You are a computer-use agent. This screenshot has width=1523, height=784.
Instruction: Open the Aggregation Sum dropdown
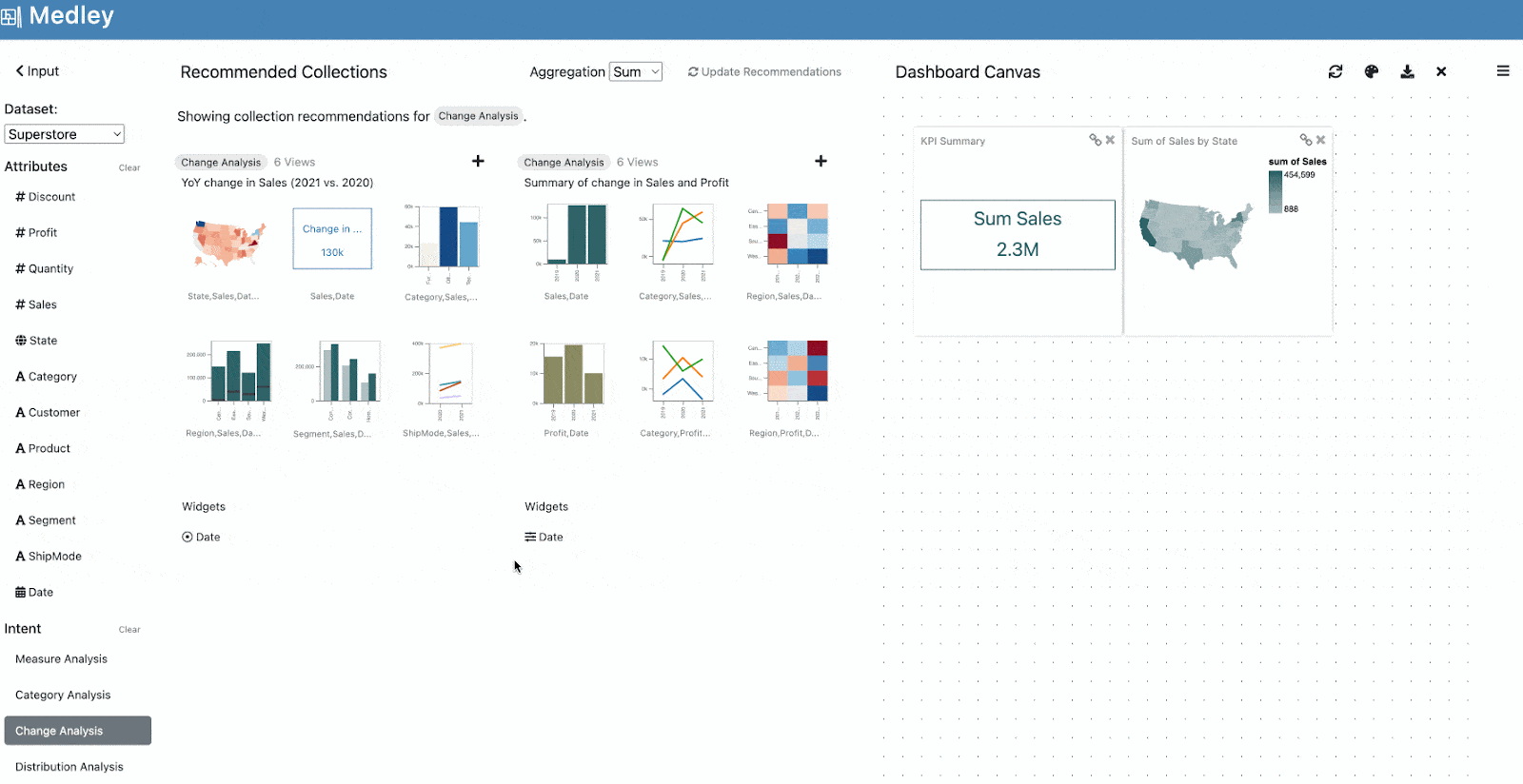click(x=636, y=72)
